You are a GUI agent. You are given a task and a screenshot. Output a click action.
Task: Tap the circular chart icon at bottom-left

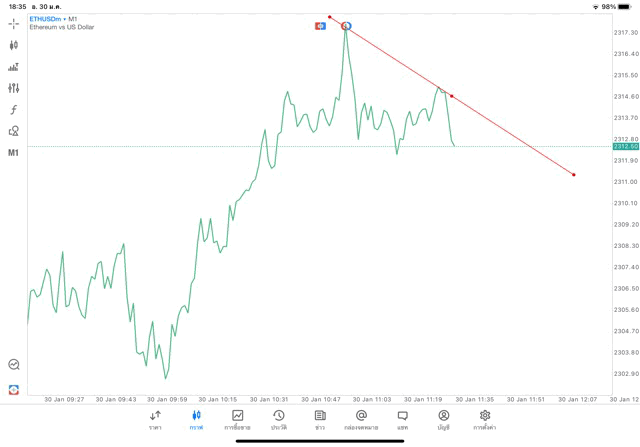click(14, 365)
